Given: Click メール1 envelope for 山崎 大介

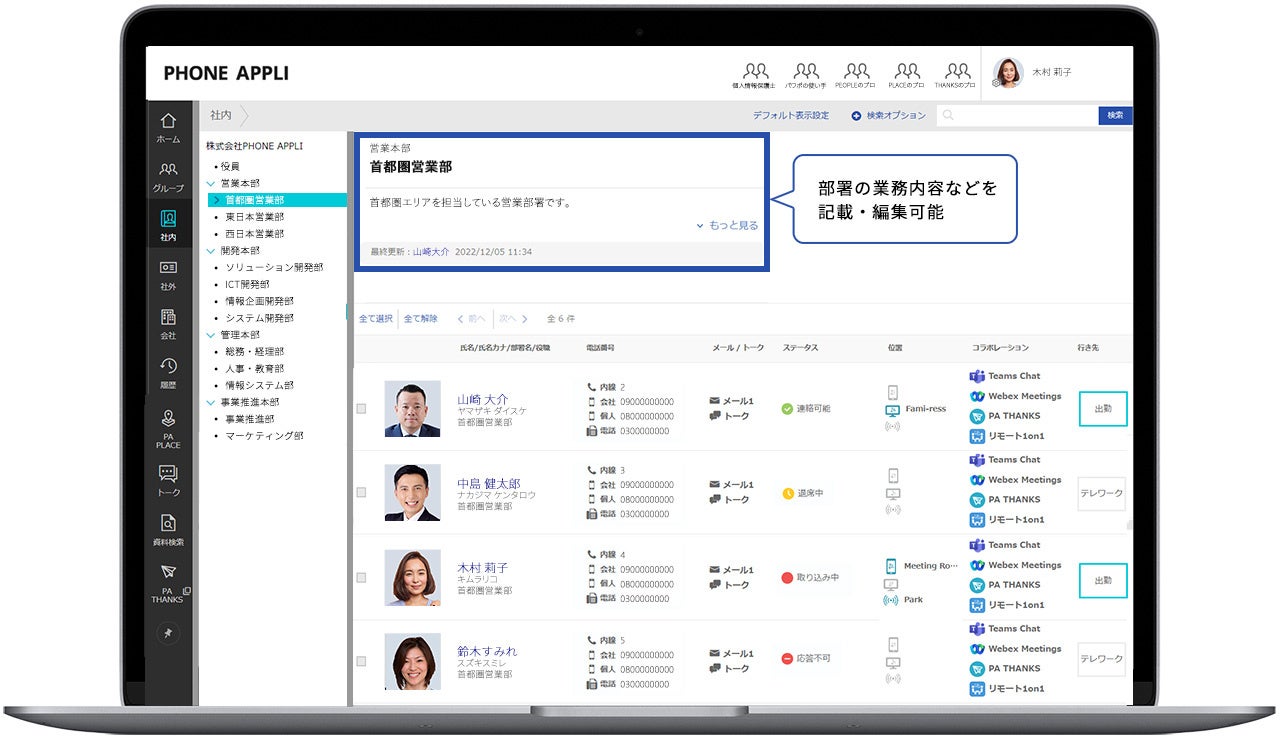Looking at the screenshot, I should point(715,401).
